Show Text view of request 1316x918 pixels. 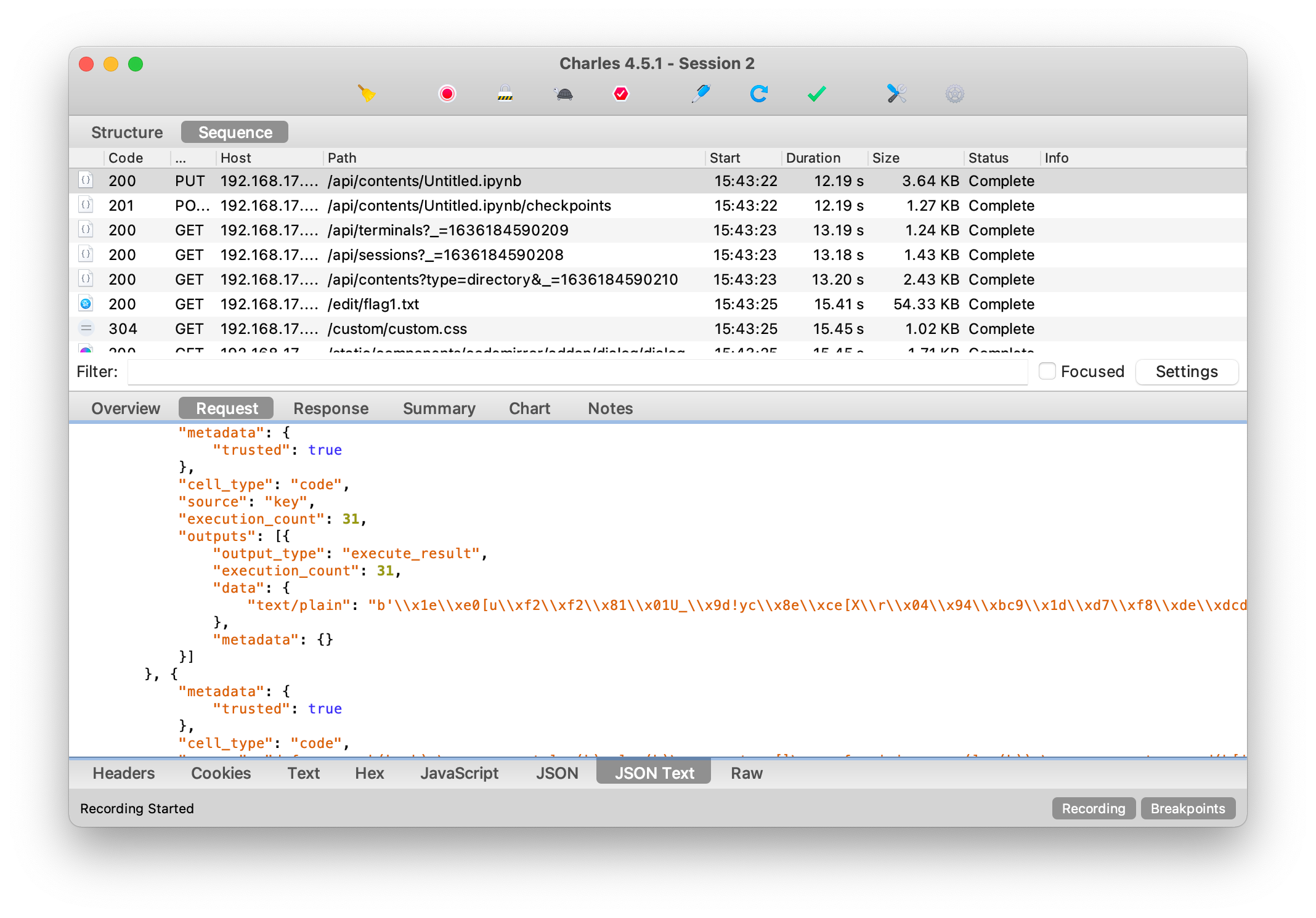click(x=304, y=773)
